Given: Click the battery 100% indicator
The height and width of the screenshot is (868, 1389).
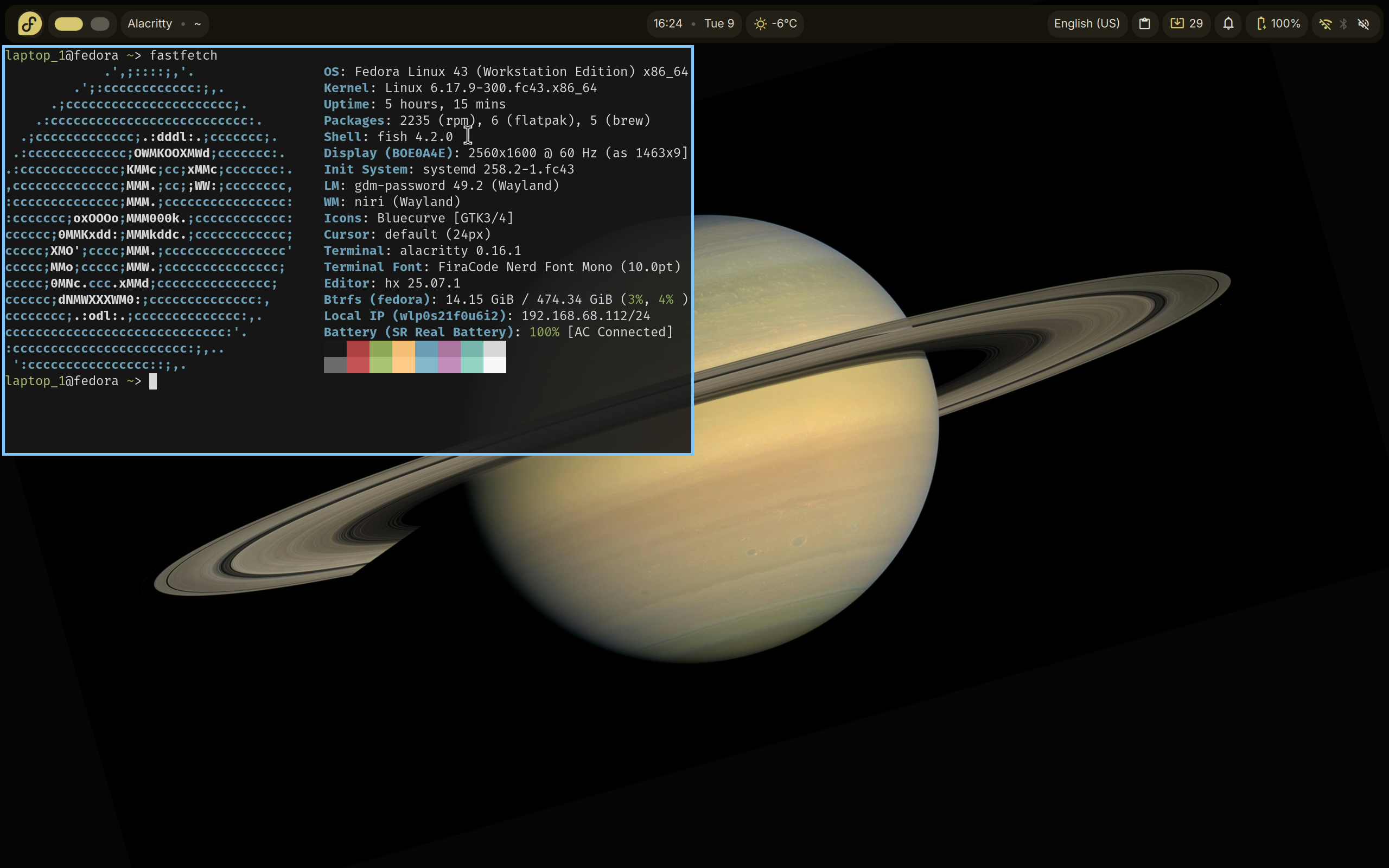Looking at the screenshot, I should pos(1278,23).
